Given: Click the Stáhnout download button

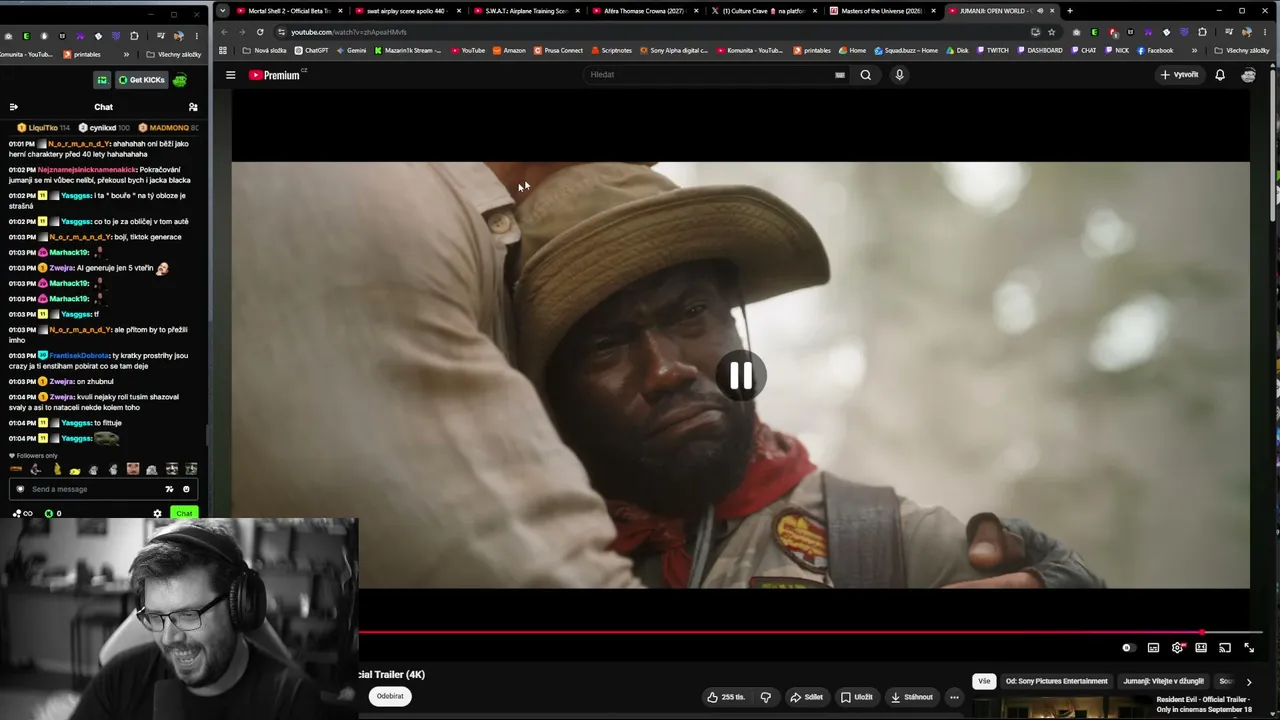Looking at the screenshot, I should (911, 697).
